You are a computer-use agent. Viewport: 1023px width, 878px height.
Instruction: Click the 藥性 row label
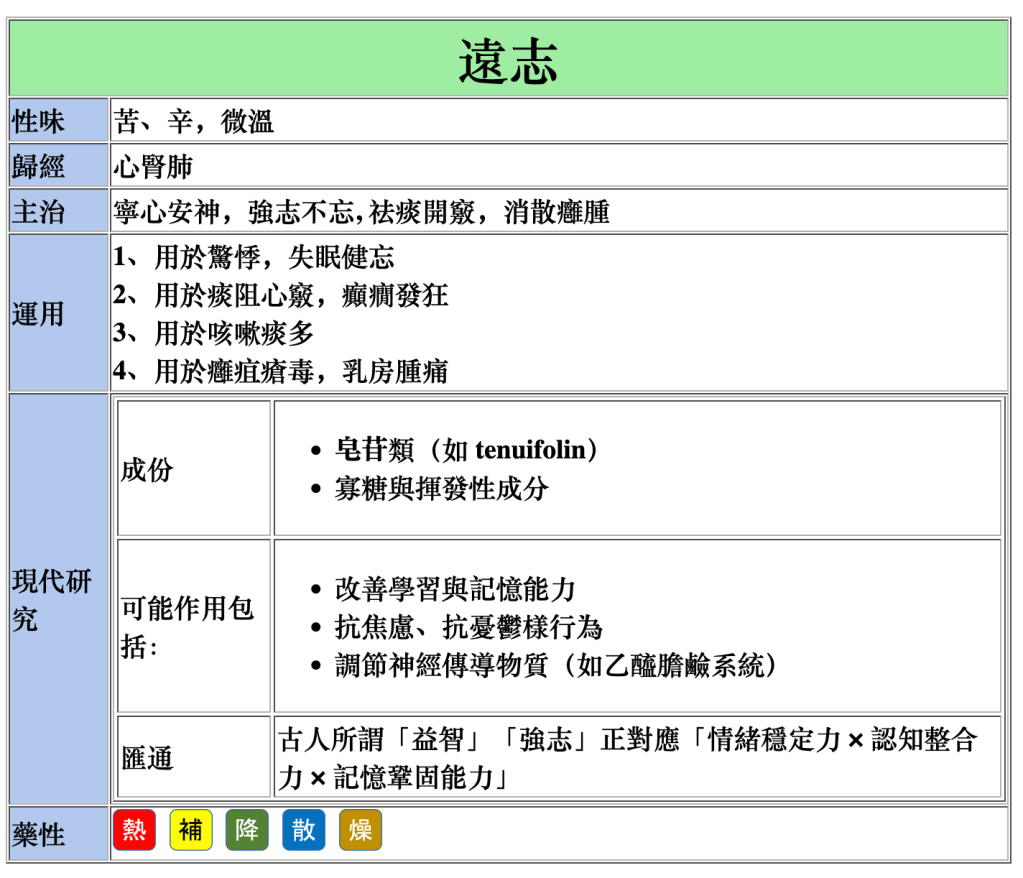(38, 833)
